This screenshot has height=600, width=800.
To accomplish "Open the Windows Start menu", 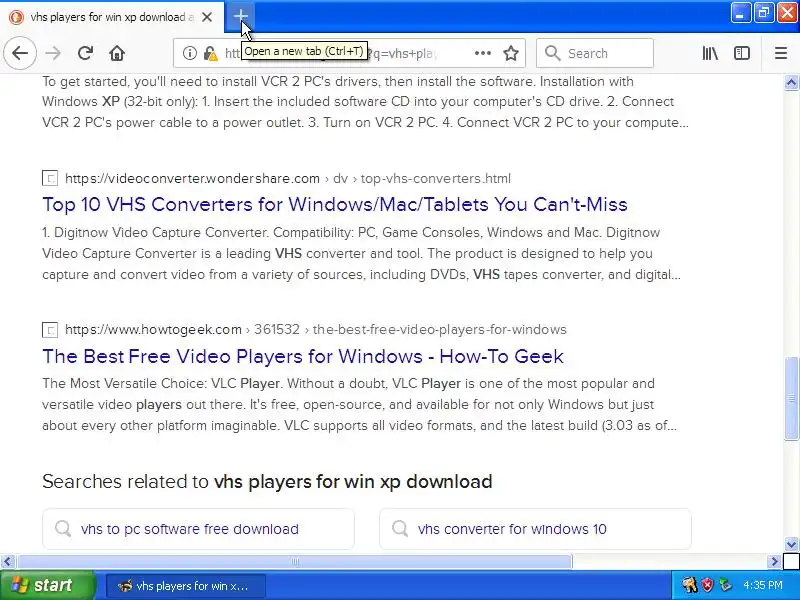I will pos(48,585).
